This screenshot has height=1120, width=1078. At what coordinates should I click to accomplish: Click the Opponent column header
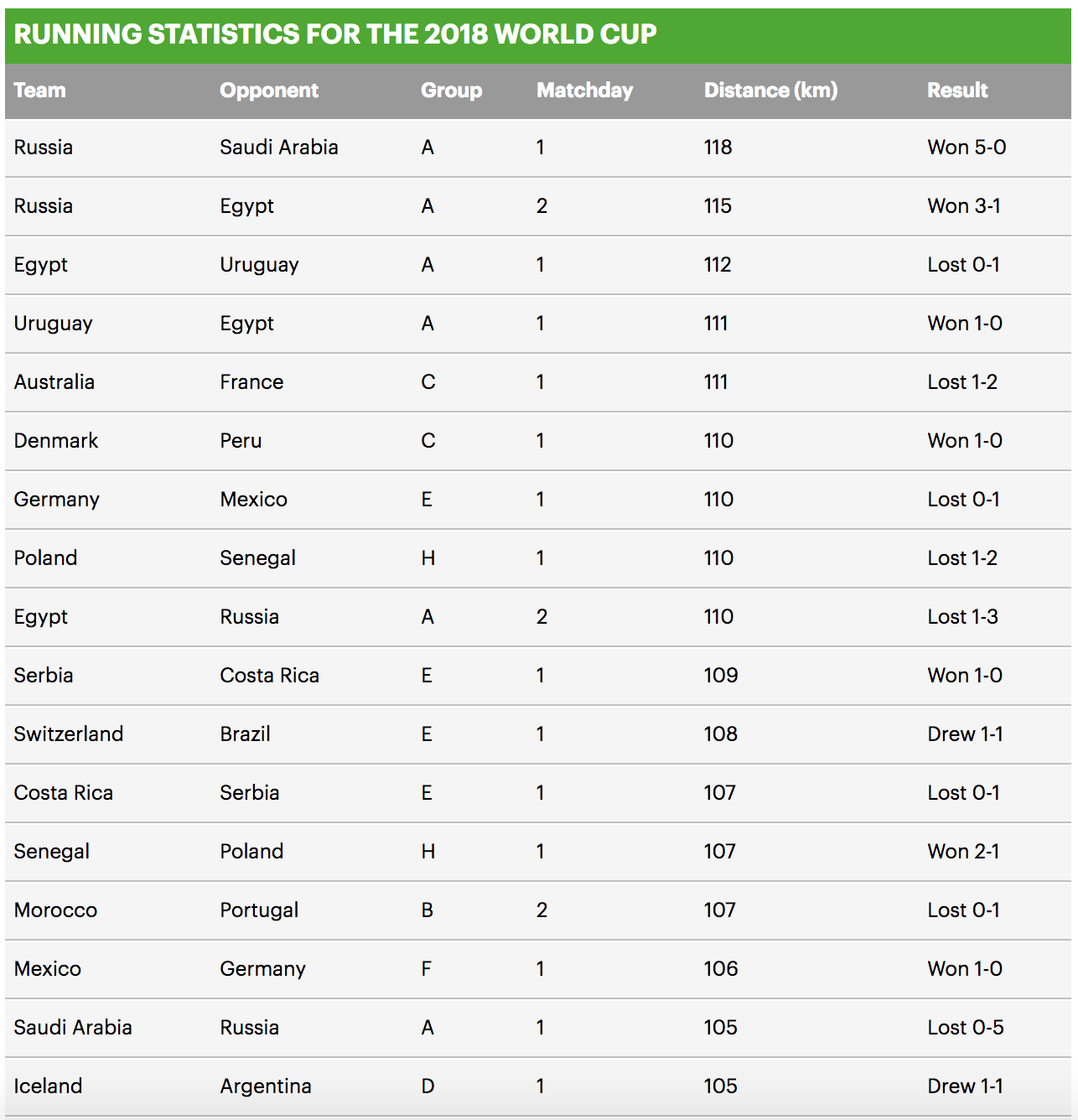coord(269,91)
